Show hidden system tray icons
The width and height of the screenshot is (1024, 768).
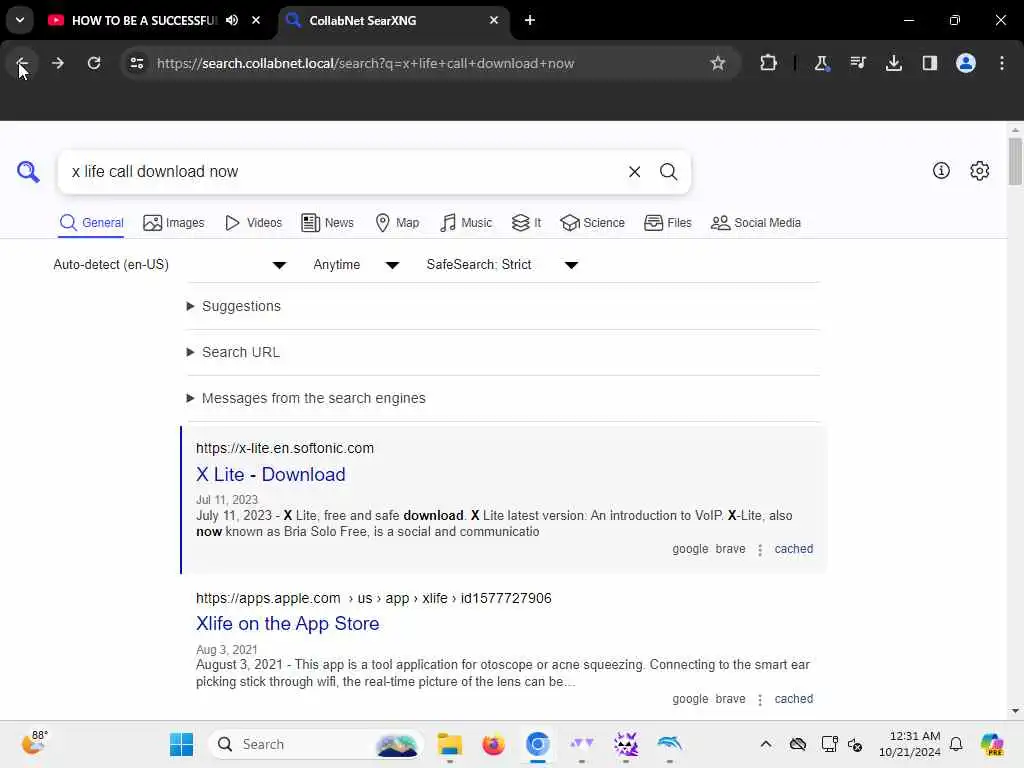765,744
